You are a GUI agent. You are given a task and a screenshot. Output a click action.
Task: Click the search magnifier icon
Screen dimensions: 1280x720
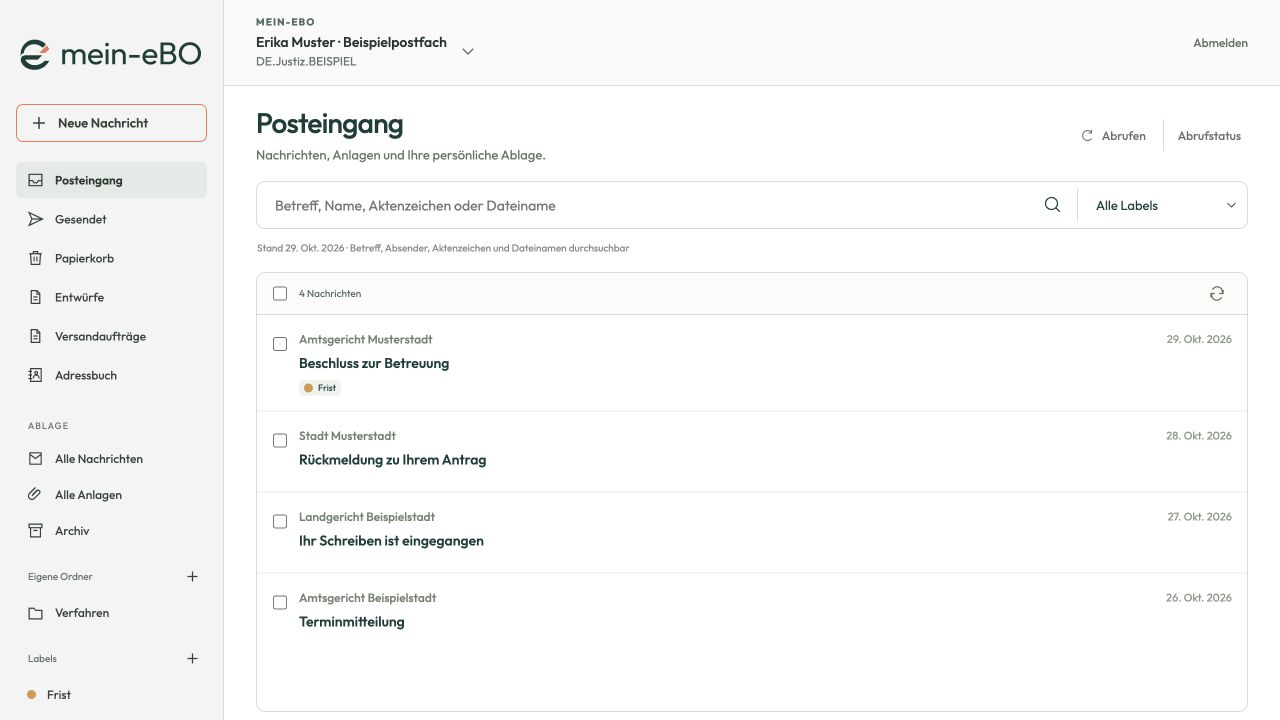point(1052,205)
